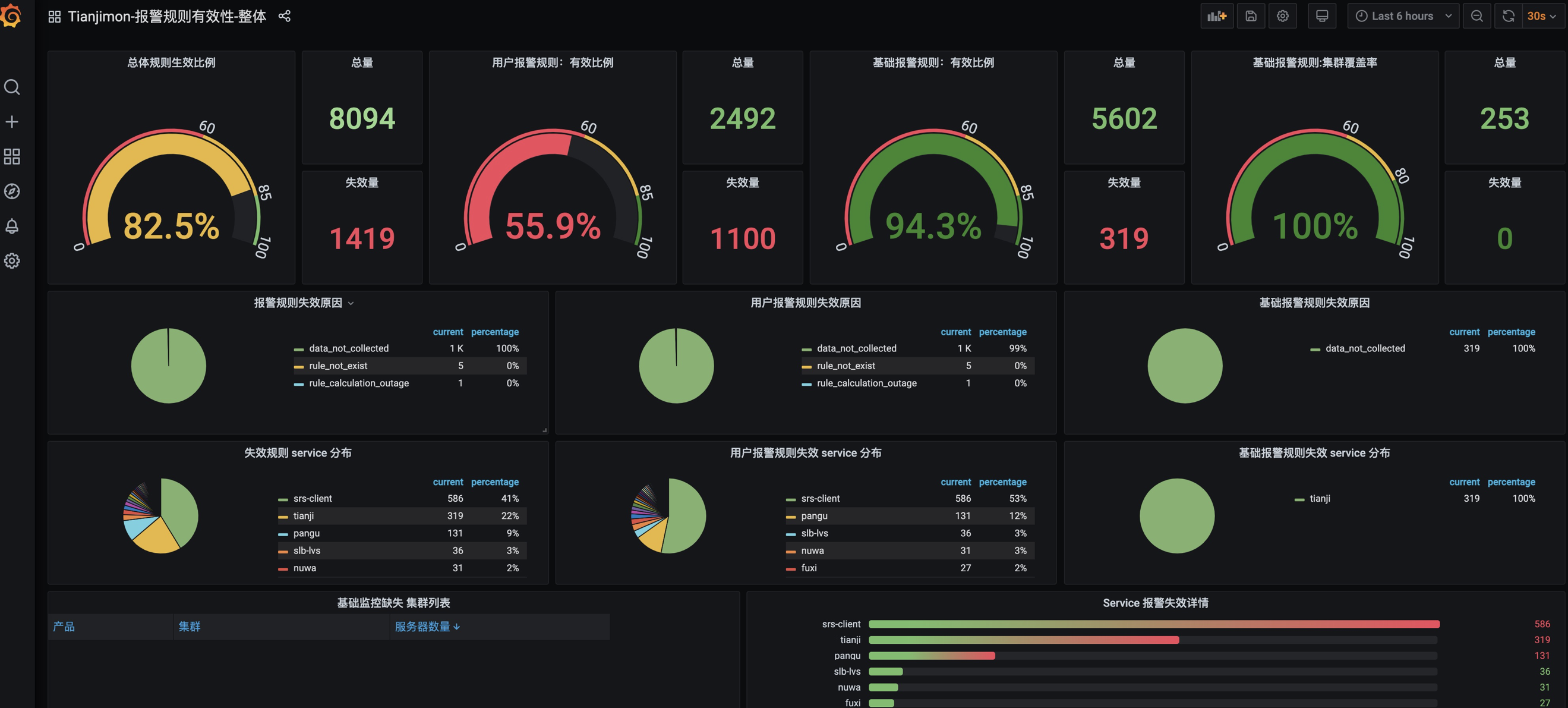
Task: Open Alerting via the bell icon
Action: coord(11,226)
